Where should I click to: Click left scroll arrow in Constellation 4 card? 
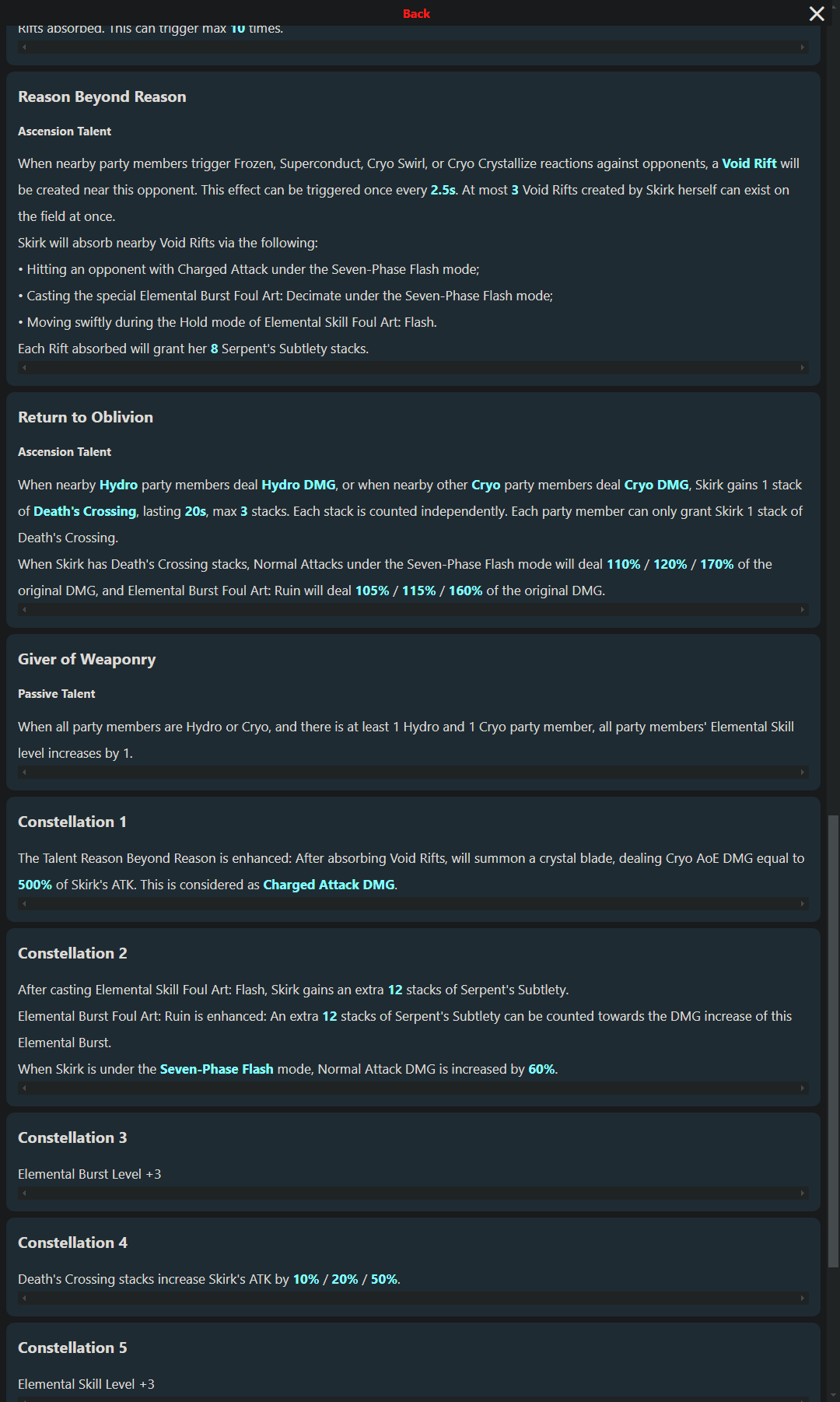(24, 1299)
